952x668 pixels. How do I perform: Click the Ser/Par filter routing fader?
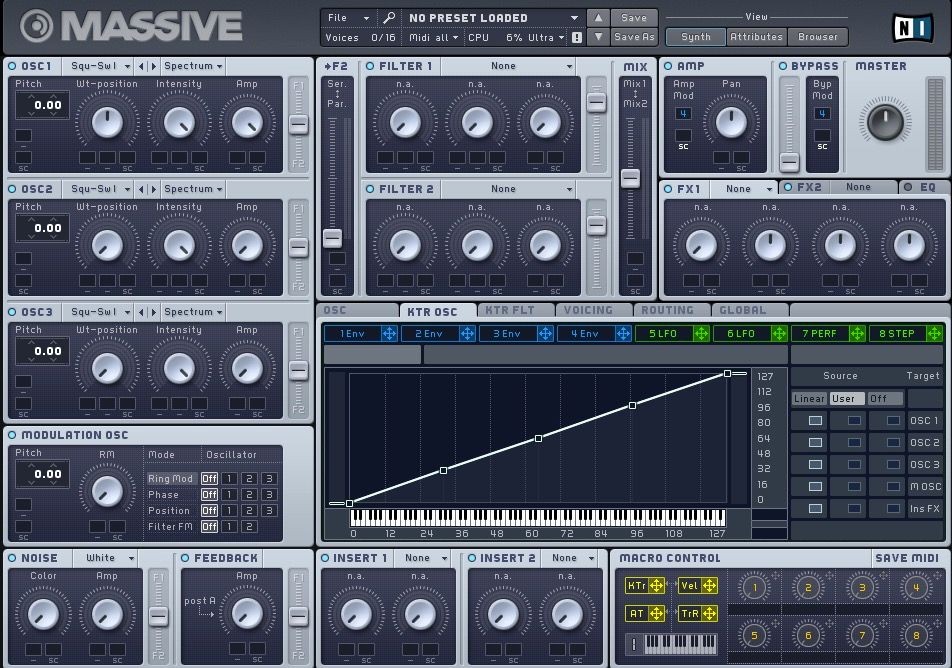coord(332,237)
